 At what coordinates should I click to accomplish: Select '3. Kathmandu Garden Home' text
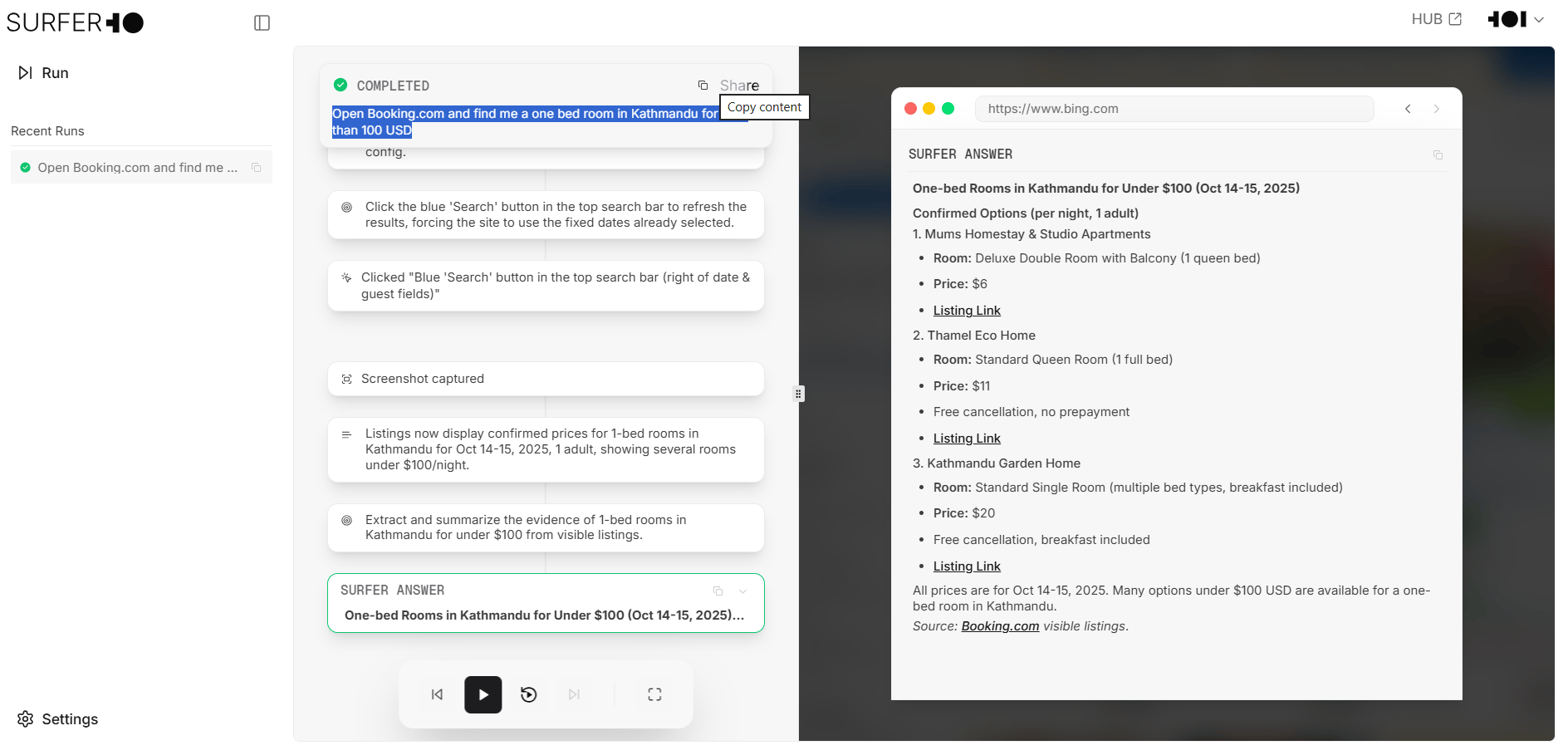click(x=997, y=463)
